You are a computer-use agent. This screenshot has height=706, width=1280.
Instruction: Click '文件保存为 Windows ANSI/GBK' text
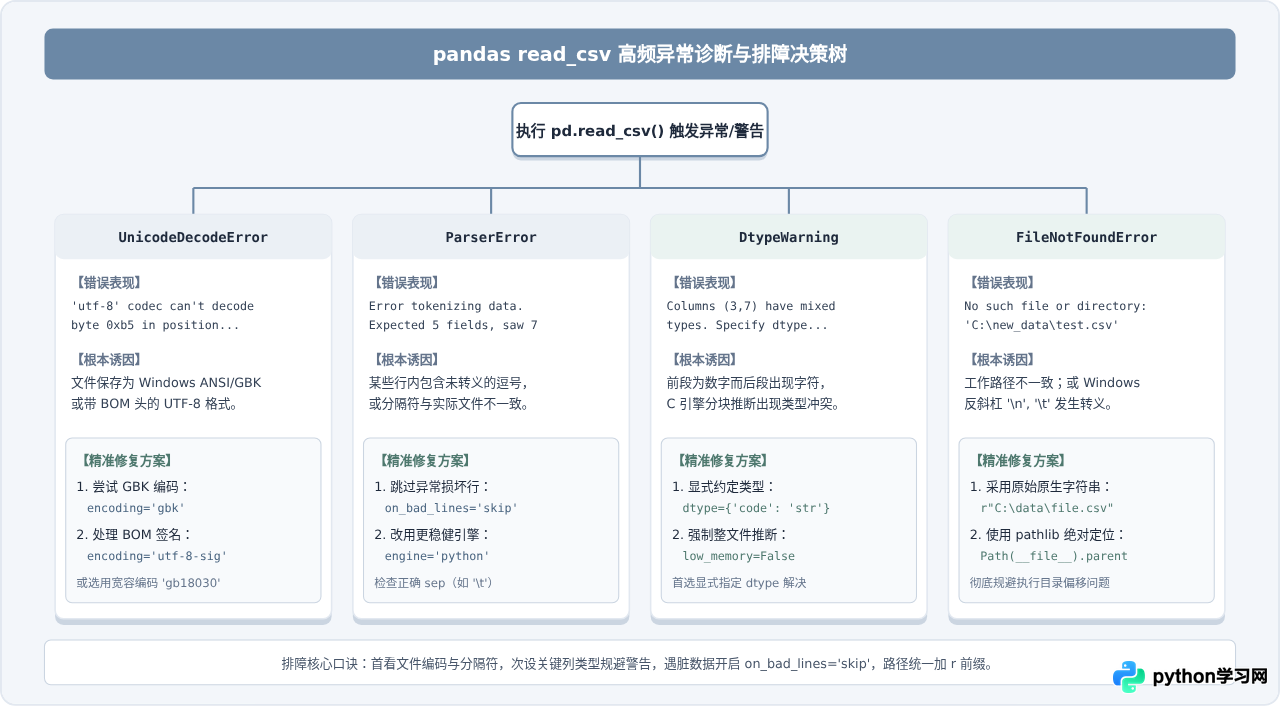coord(166,382)
